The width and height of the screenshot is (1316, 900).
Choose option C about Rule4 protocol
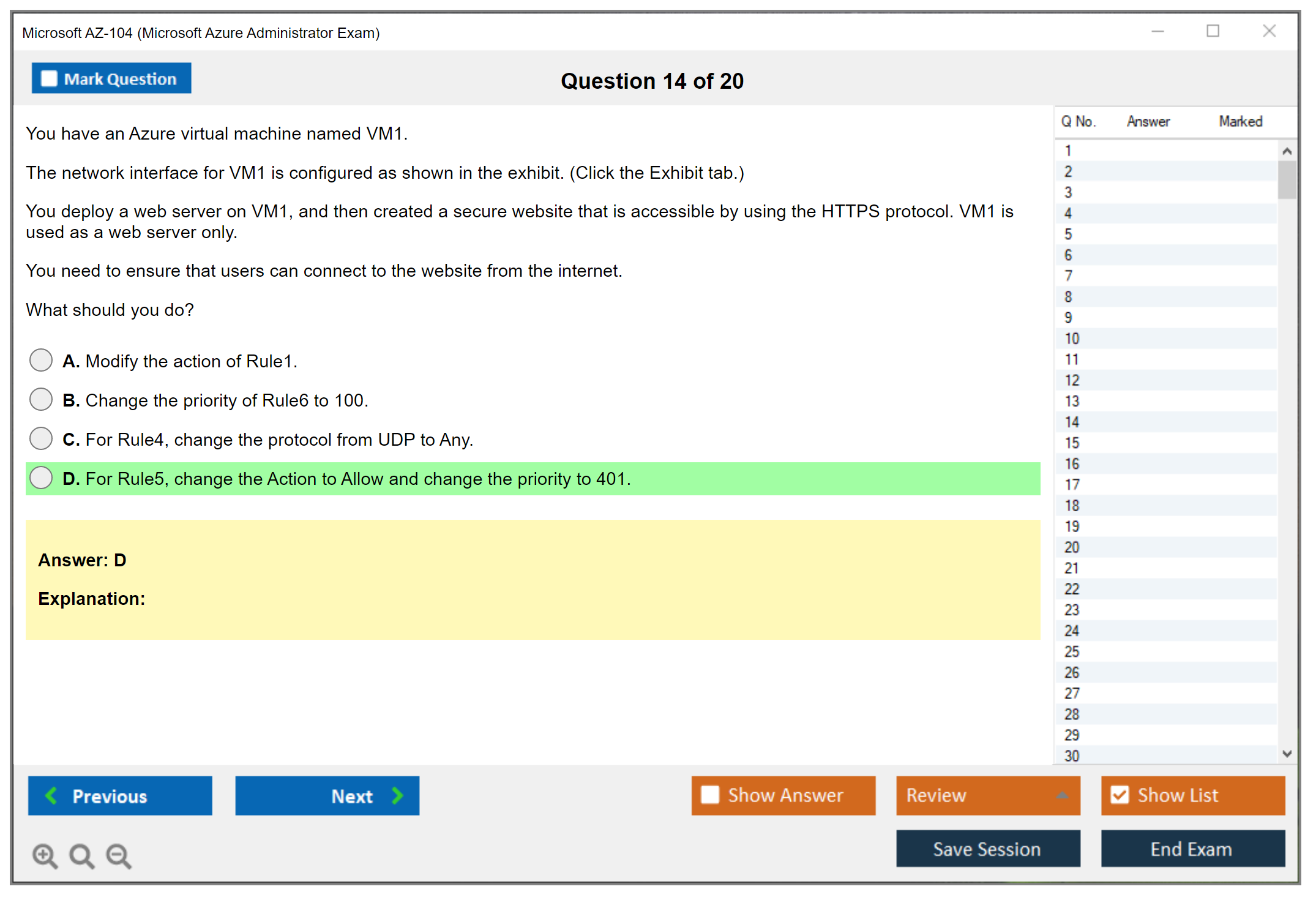click(x=41, y=438)
